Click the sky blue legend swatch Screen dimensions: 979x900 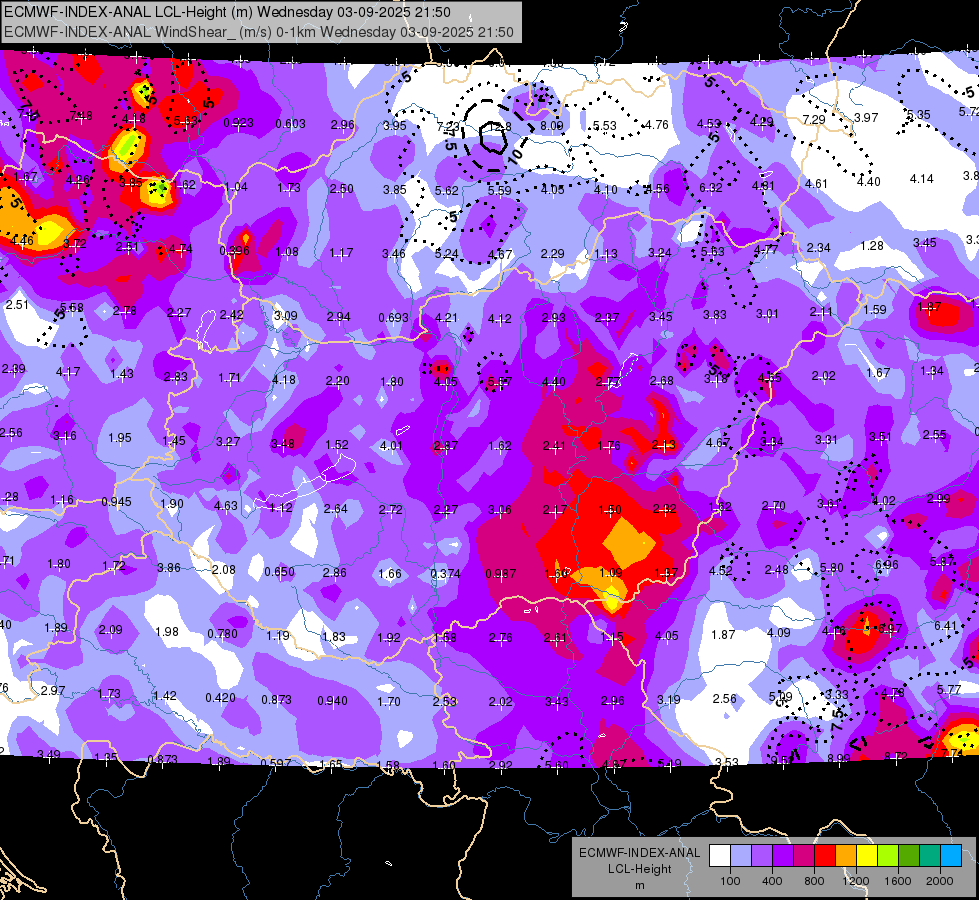pos(952,856)
